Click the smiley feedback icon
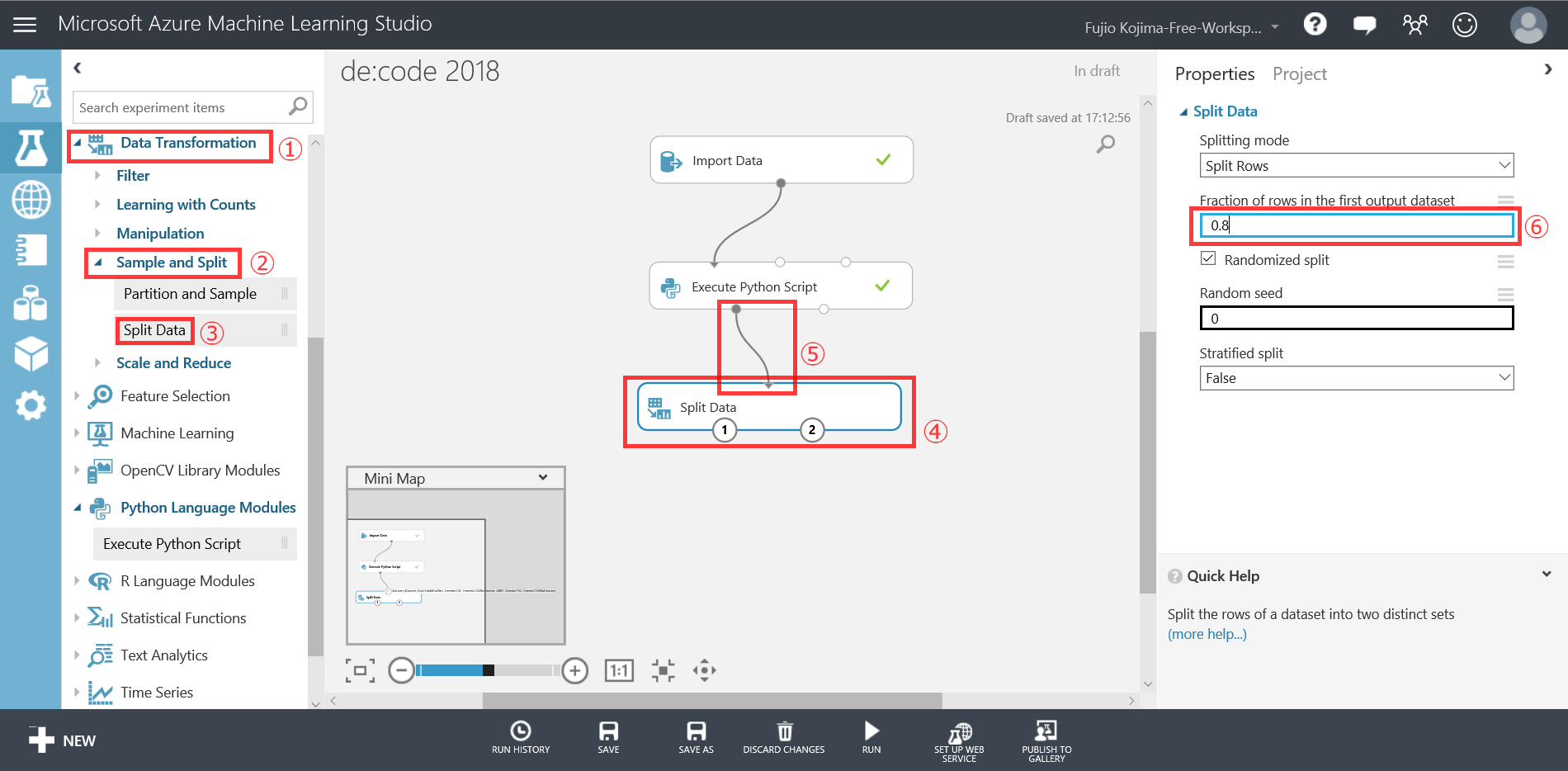This screenshot has width=1568, height=771. 1465,25
